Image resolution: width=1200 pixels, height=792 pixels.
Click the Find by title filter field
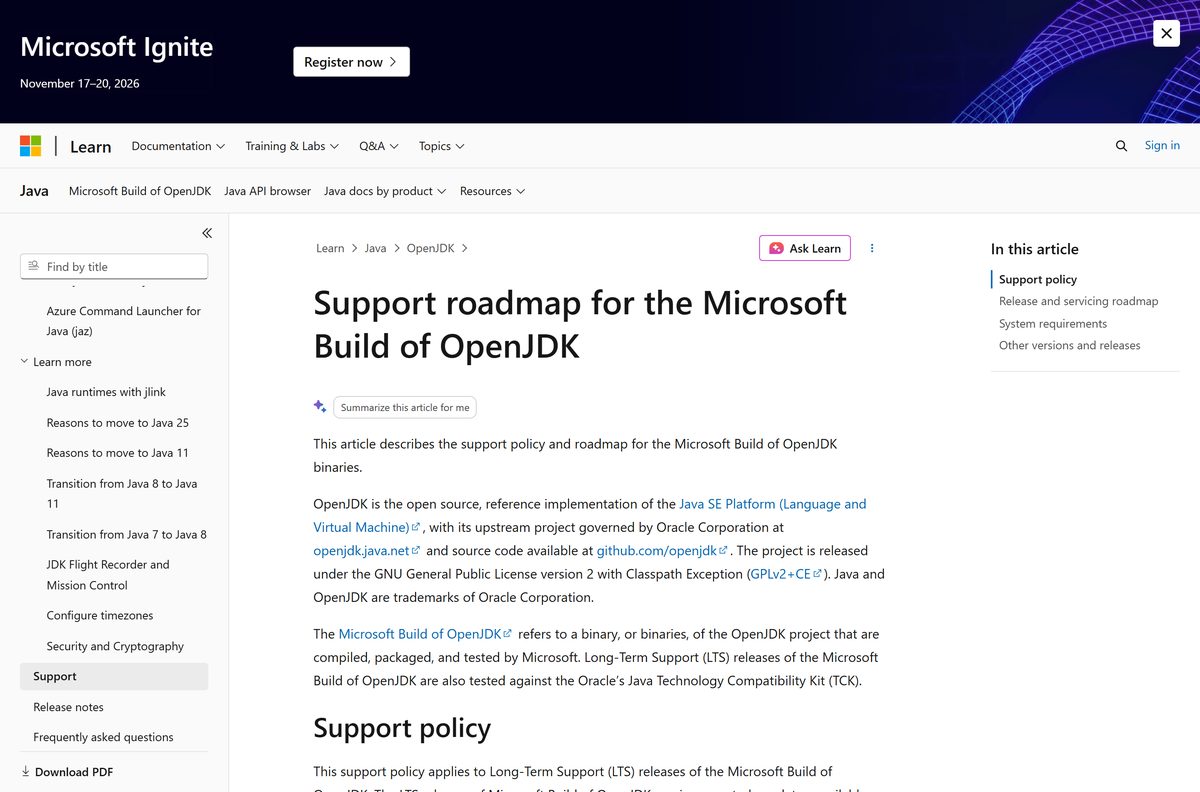114,266
